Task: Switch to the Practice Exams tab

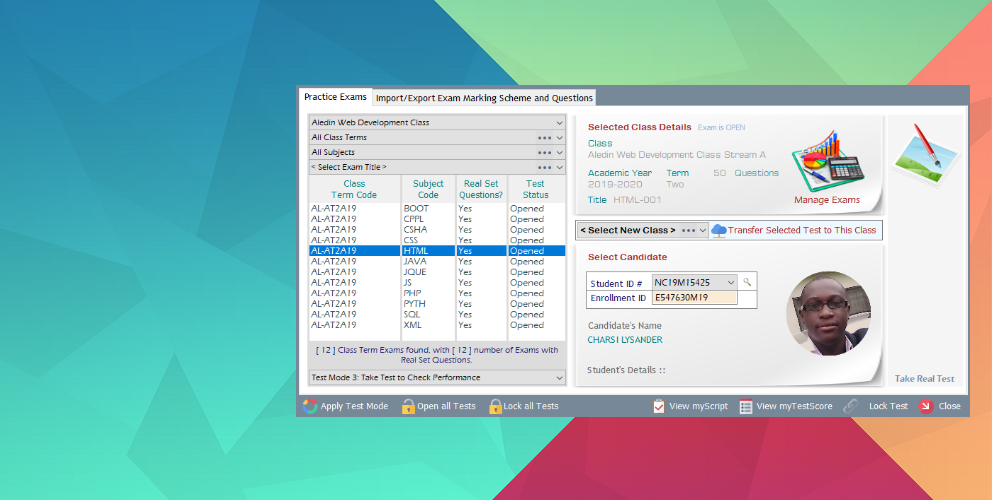Action: (x=335, y=97)
